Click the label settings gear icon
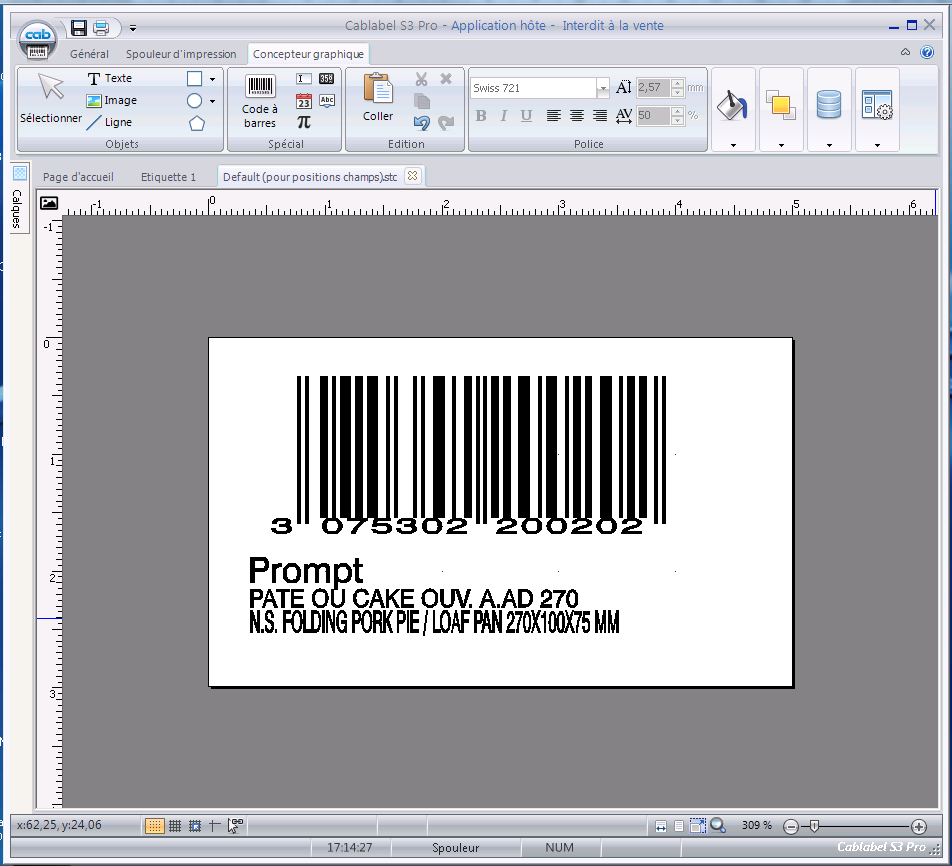 [877, 105]
